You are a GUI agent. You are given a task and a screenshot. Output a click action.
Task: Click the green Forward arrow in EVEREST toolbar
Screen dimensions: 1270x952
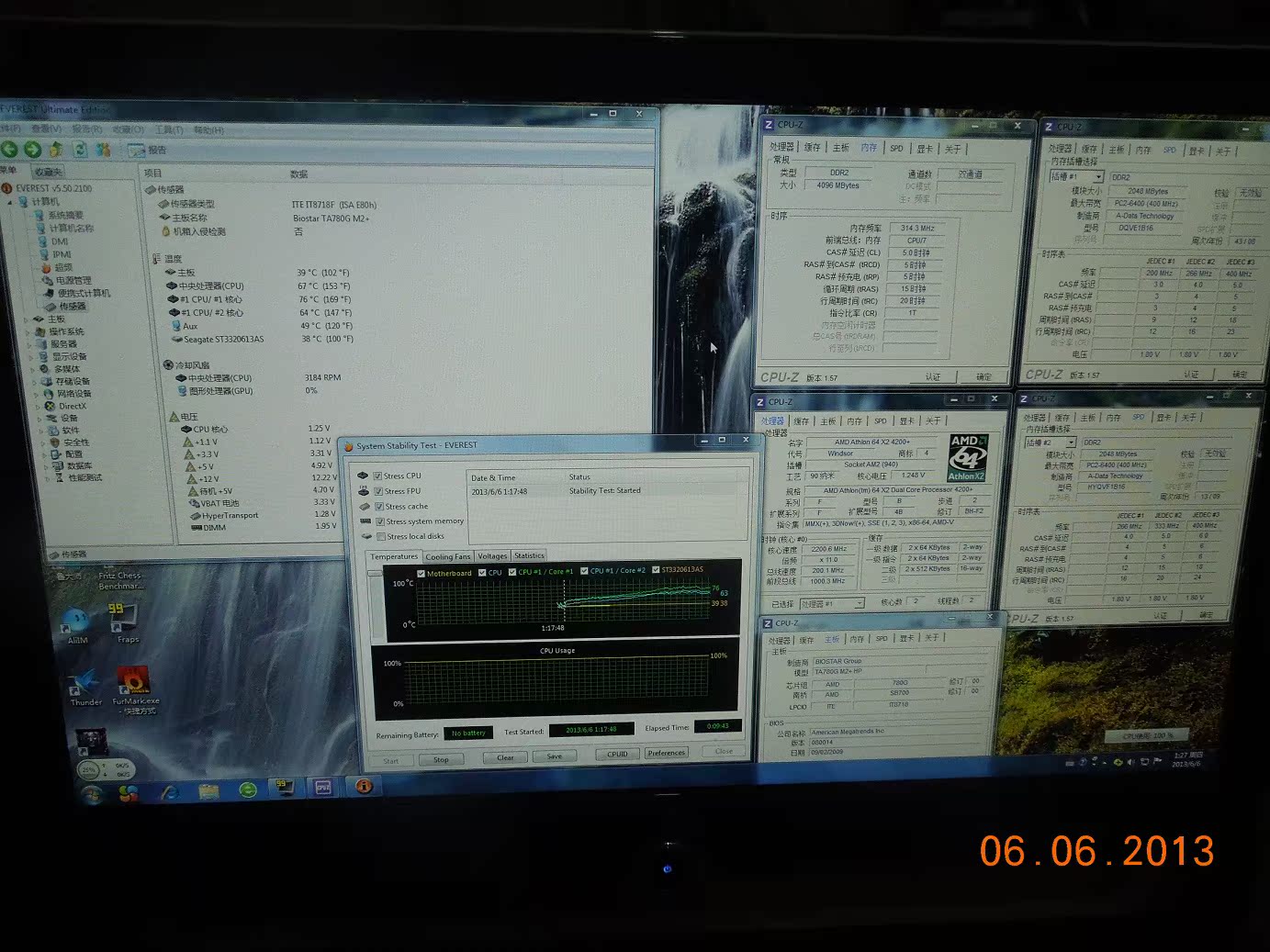32,149
